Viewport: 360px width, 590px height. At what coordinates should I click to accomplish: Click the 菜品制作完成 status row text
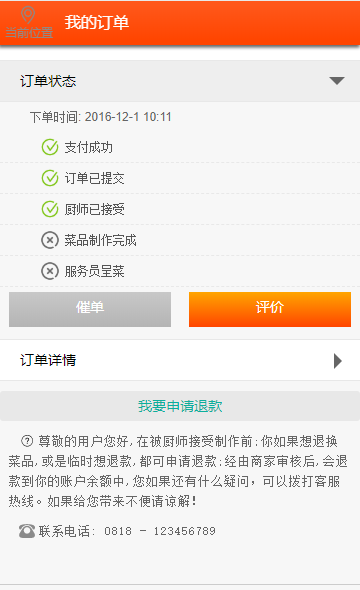coord(100,240)
